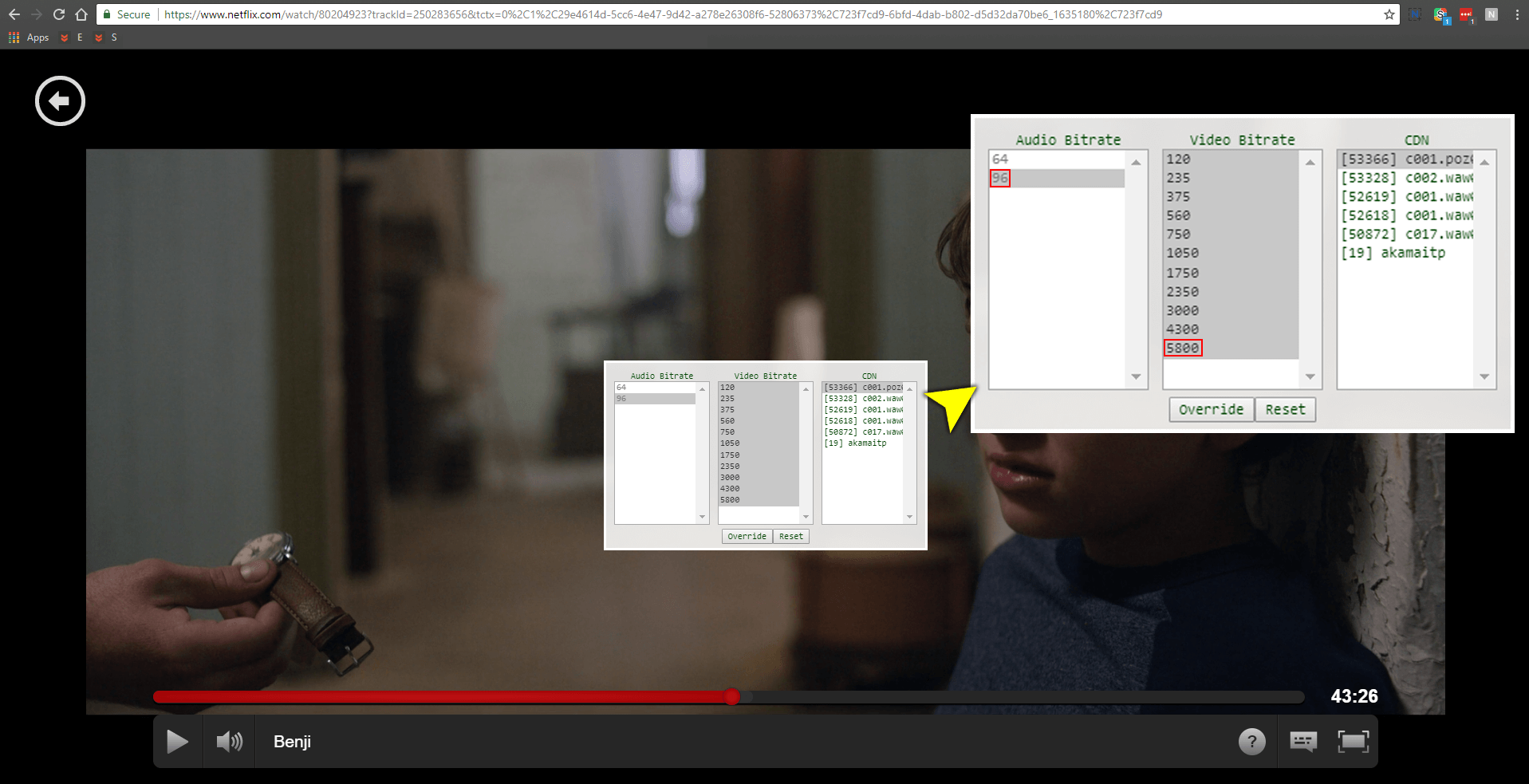Select CDN [53366] c001.poz in smaller panel

click(x=863, y=388)
